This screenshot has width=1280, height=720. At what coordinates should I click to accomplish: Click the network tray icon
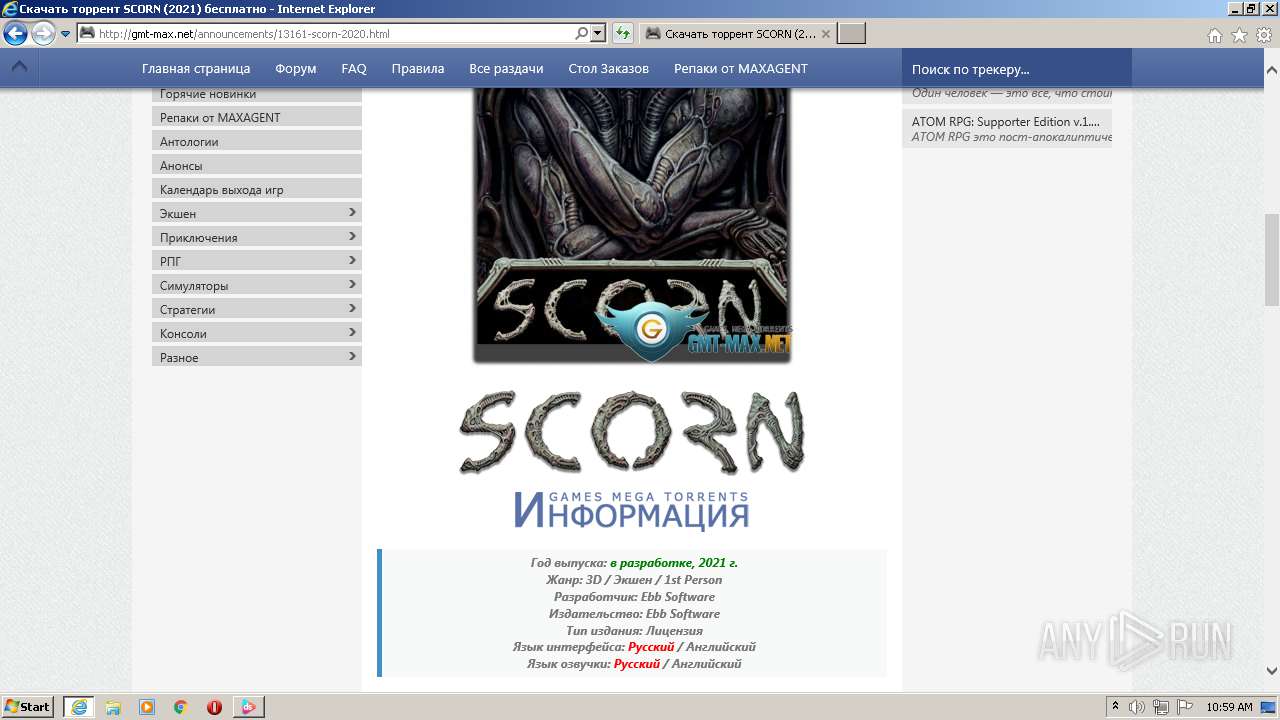pyautogui.click(x=1161, y=707)
